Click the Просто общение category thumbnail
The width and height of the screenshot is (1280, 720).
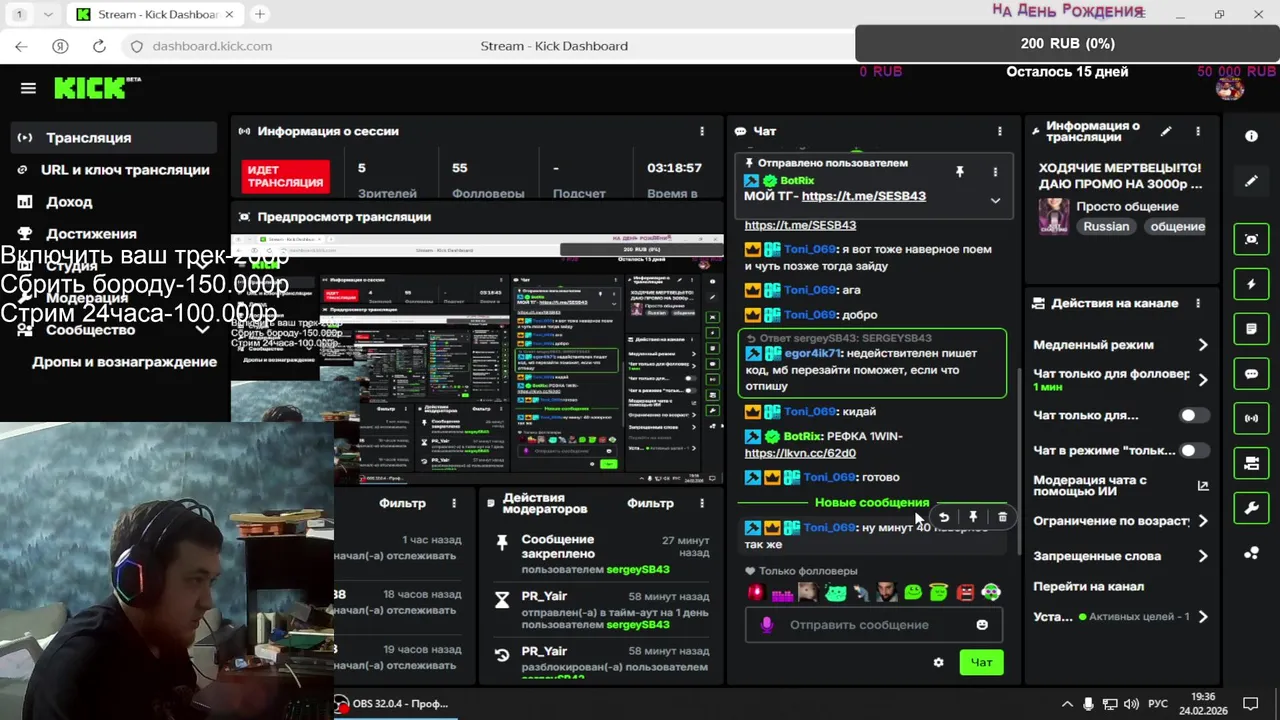[1054, 216]
